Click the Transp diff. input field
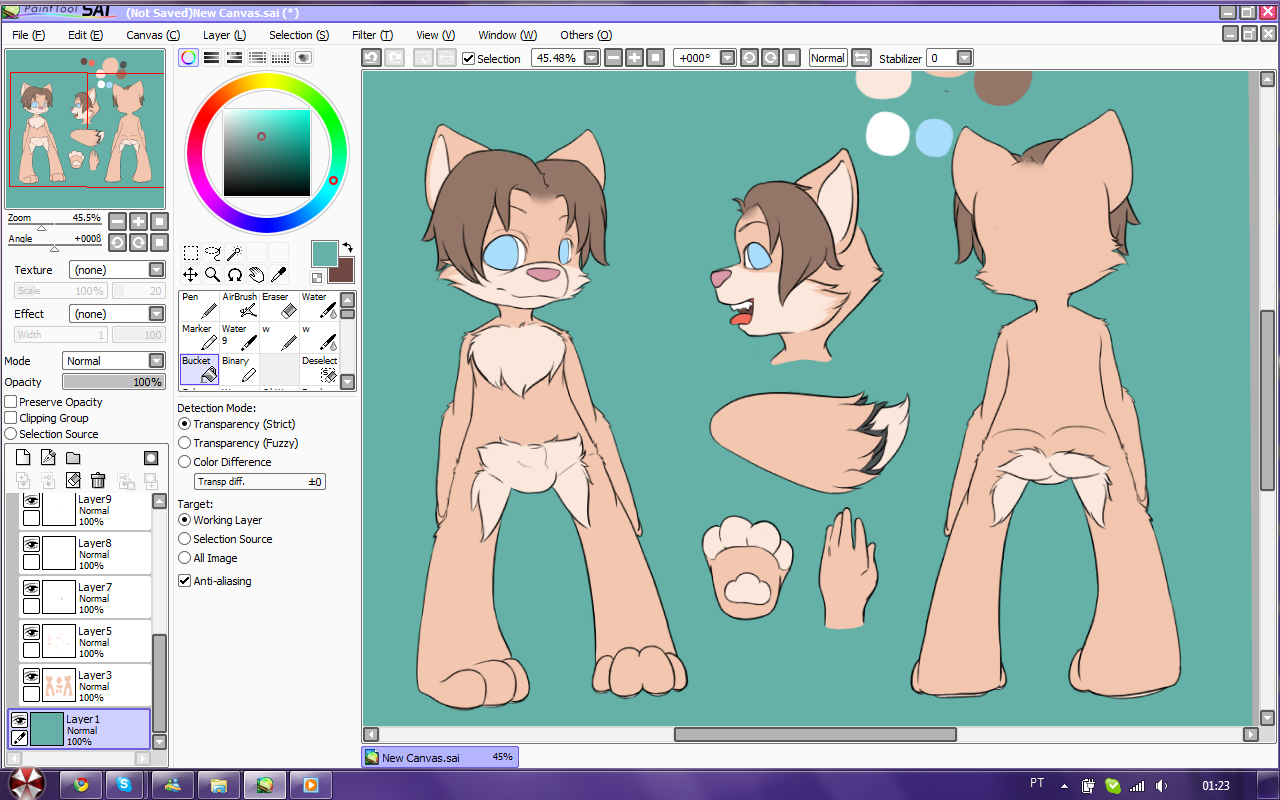The height and width of the screenshot is (800, 1280). click(260, 482)
